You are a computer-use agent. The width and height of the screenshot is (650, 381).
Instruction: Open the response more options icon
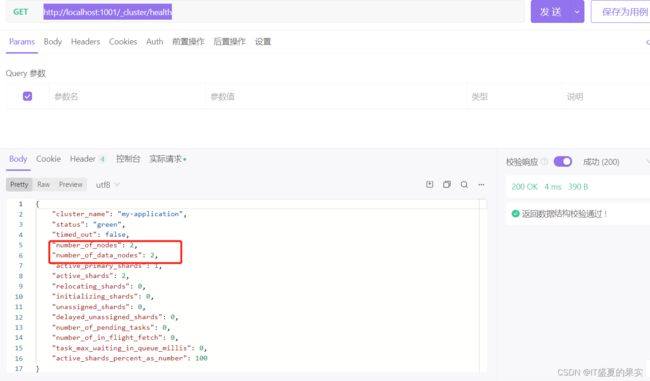481,184
